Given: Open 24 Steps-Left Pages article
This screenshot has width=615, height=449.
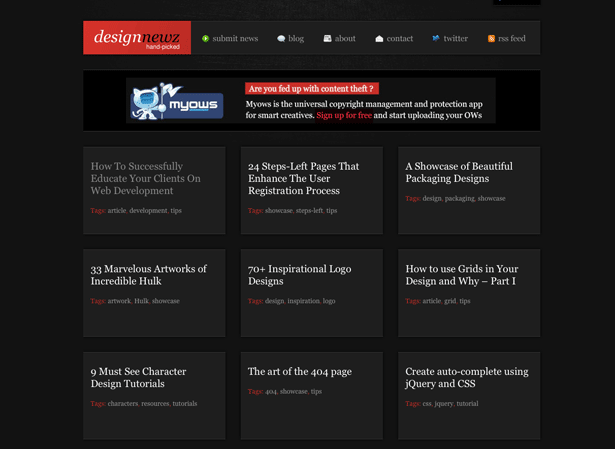Looking at the screenshot, I should tap(303, 178).
